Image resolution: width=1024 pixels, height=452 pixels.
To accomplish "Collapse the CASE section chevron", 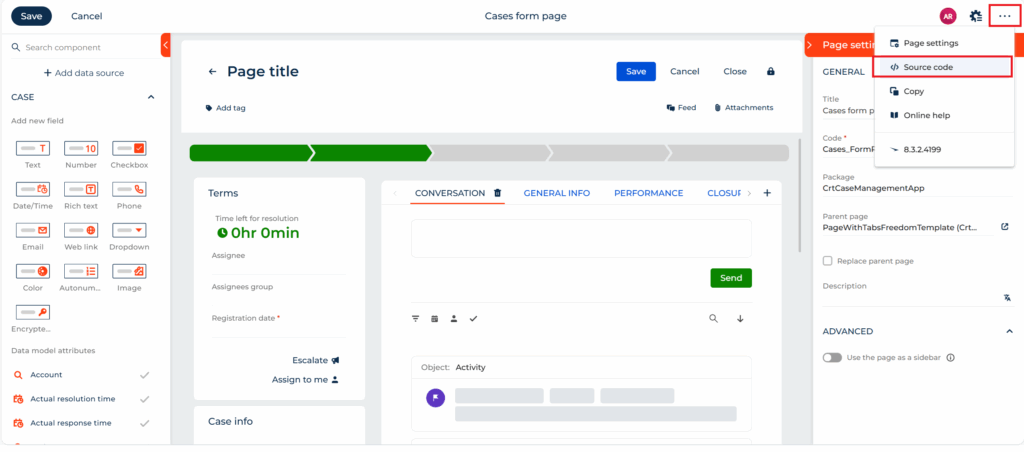I will (151, 97).
